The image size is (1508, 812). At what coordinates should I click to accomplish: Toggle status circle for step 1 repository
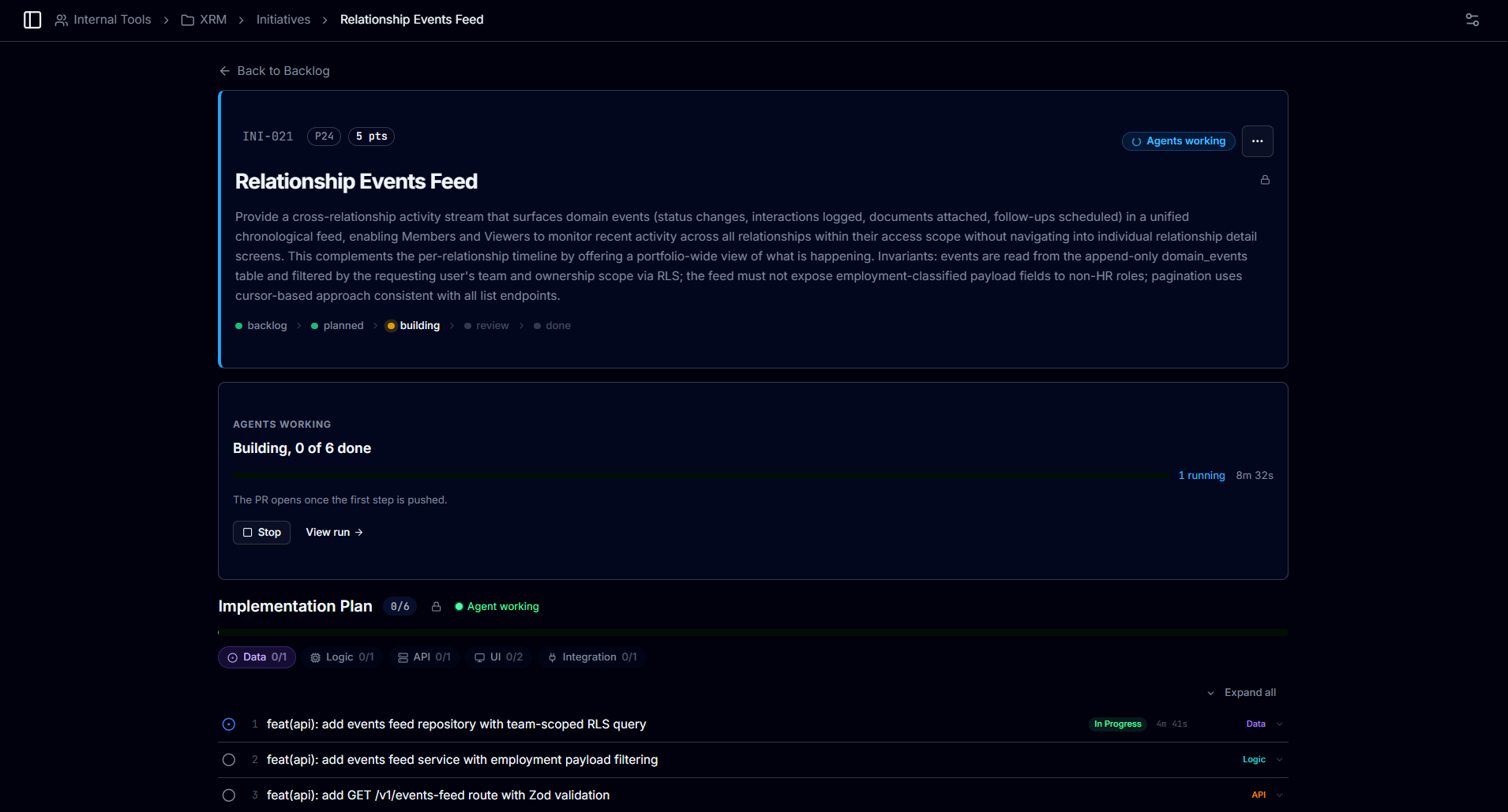tap(229, 724)
